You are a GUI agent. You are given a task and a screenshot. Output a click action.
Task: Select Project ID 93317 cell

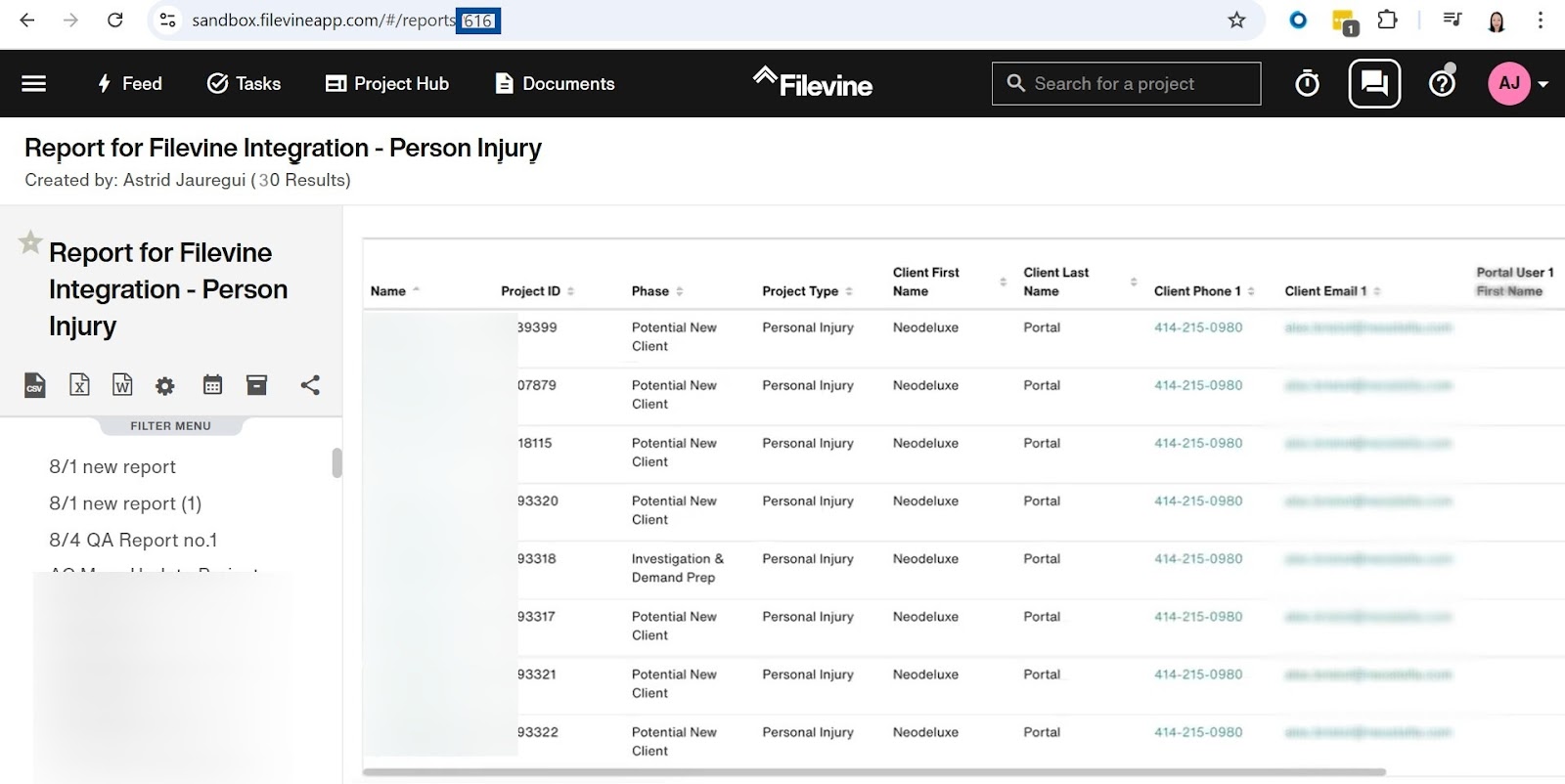coord(536,617)
